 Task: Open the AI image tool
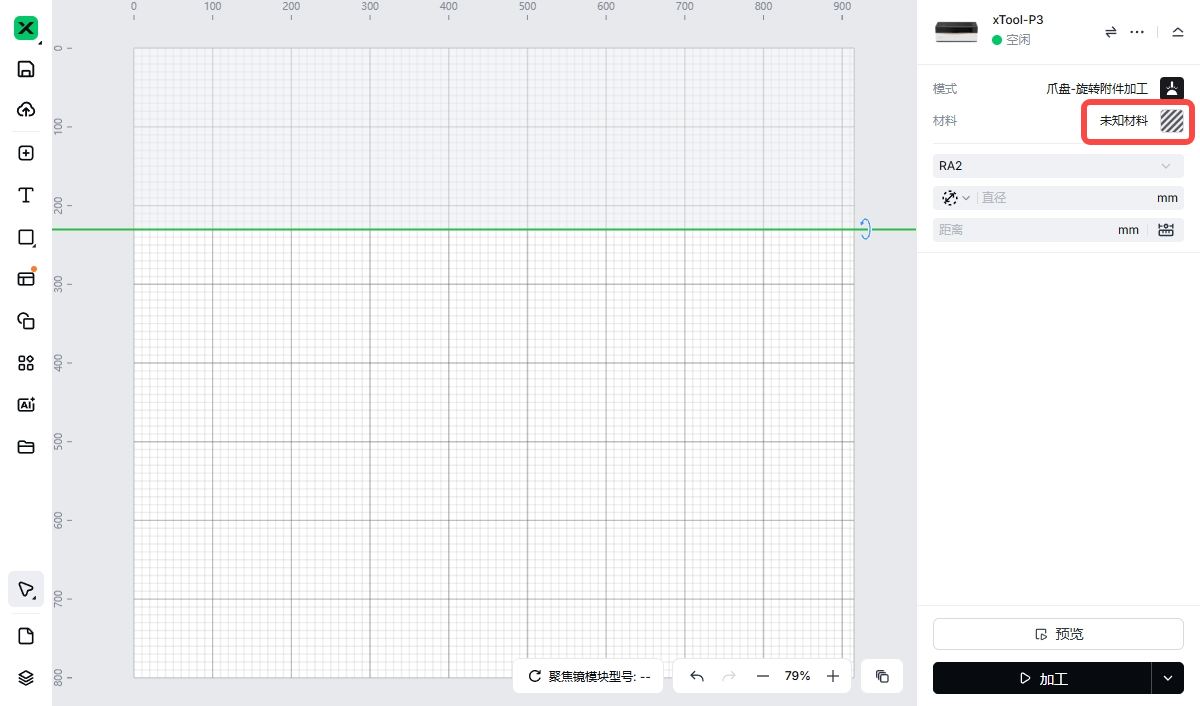(26, 405)
